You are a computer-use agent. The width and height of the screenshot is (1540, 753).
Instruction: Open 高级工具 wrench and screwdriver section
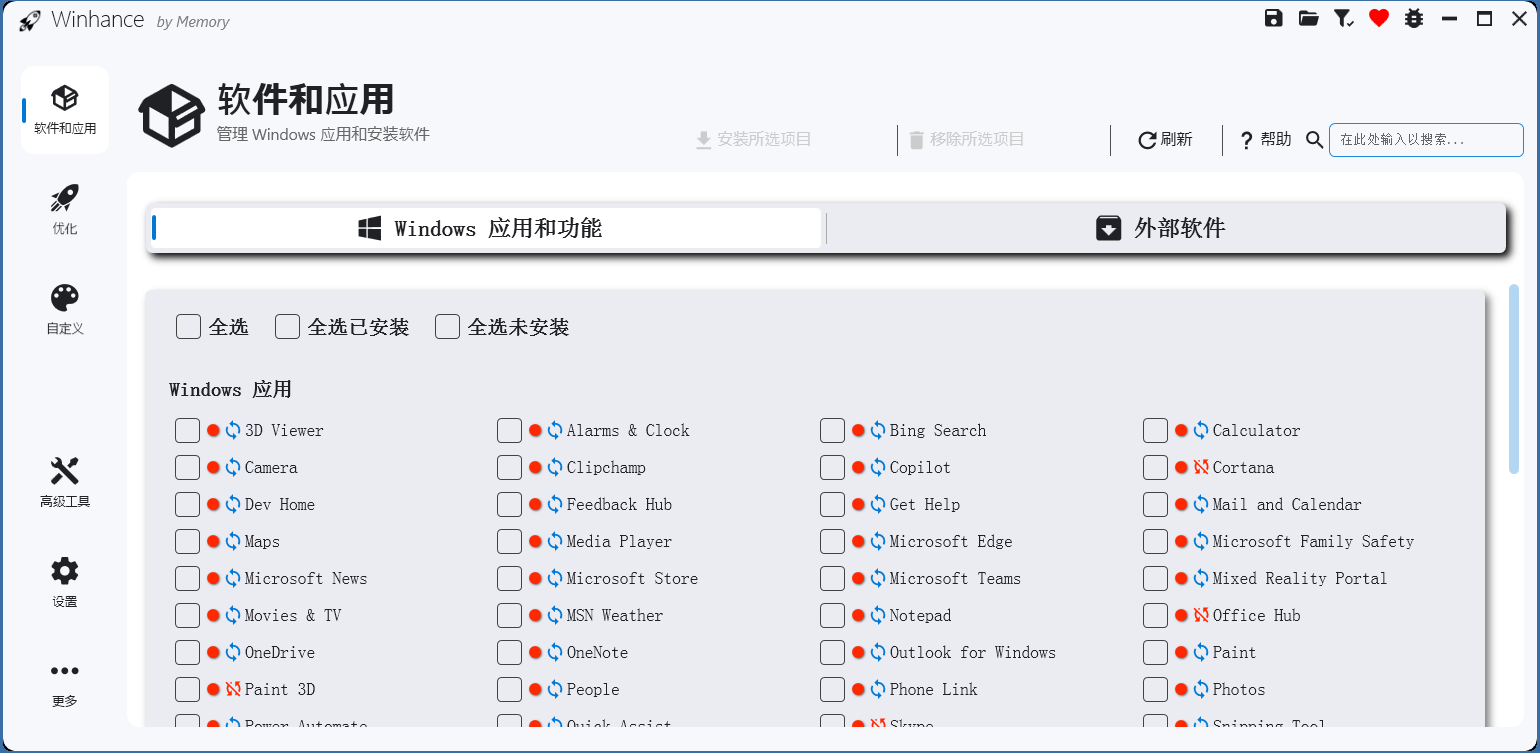pos(65,483)
